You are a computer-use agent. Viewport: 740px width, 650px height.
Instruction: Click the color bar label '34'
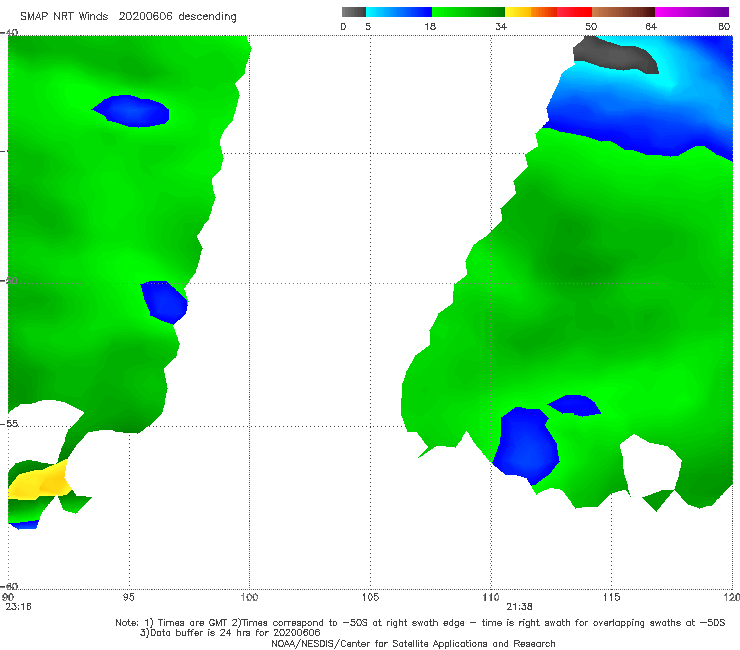(501, 26)
